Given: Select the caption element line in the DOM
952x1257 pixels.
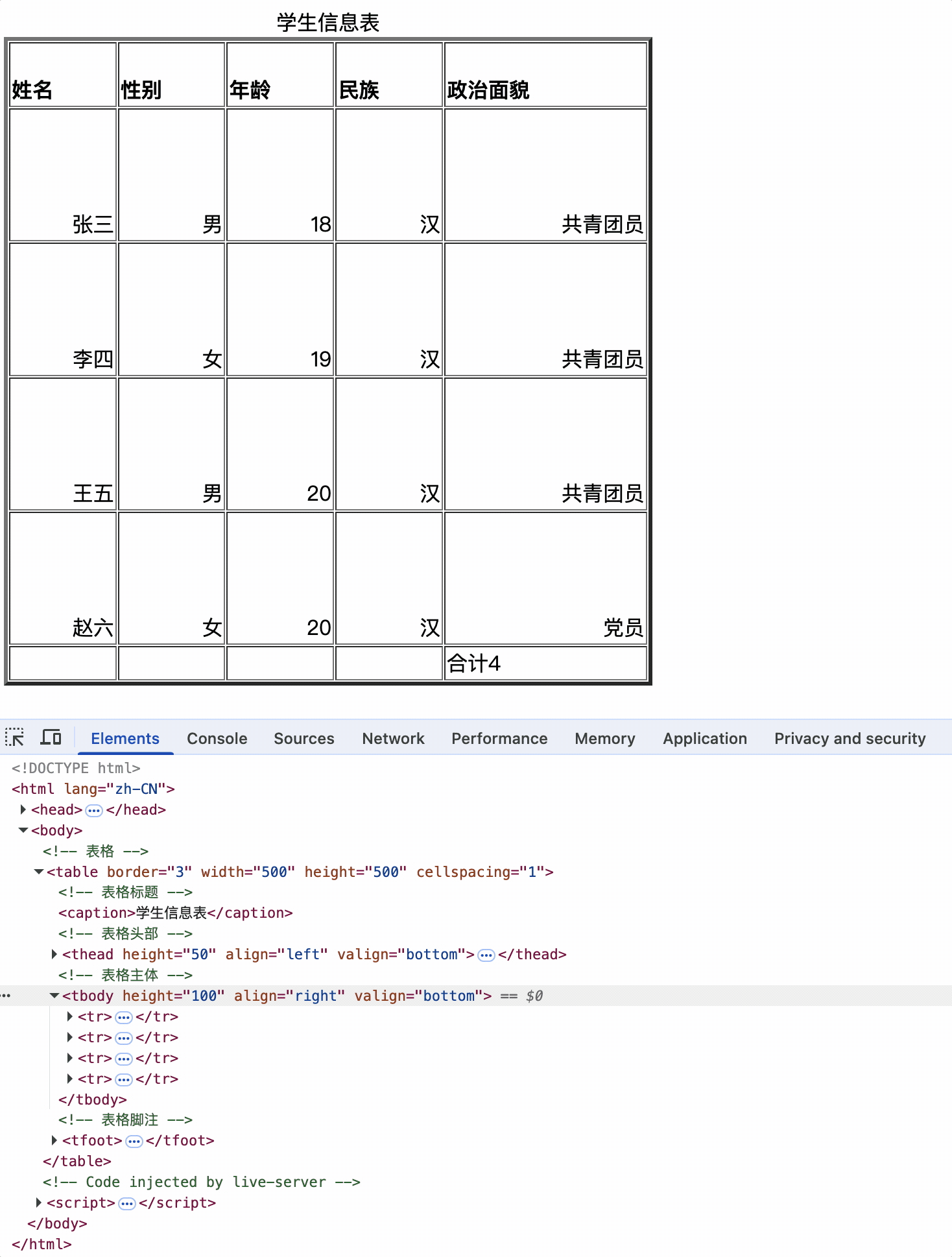Looking at the screenshot, I should pos(175,913).
